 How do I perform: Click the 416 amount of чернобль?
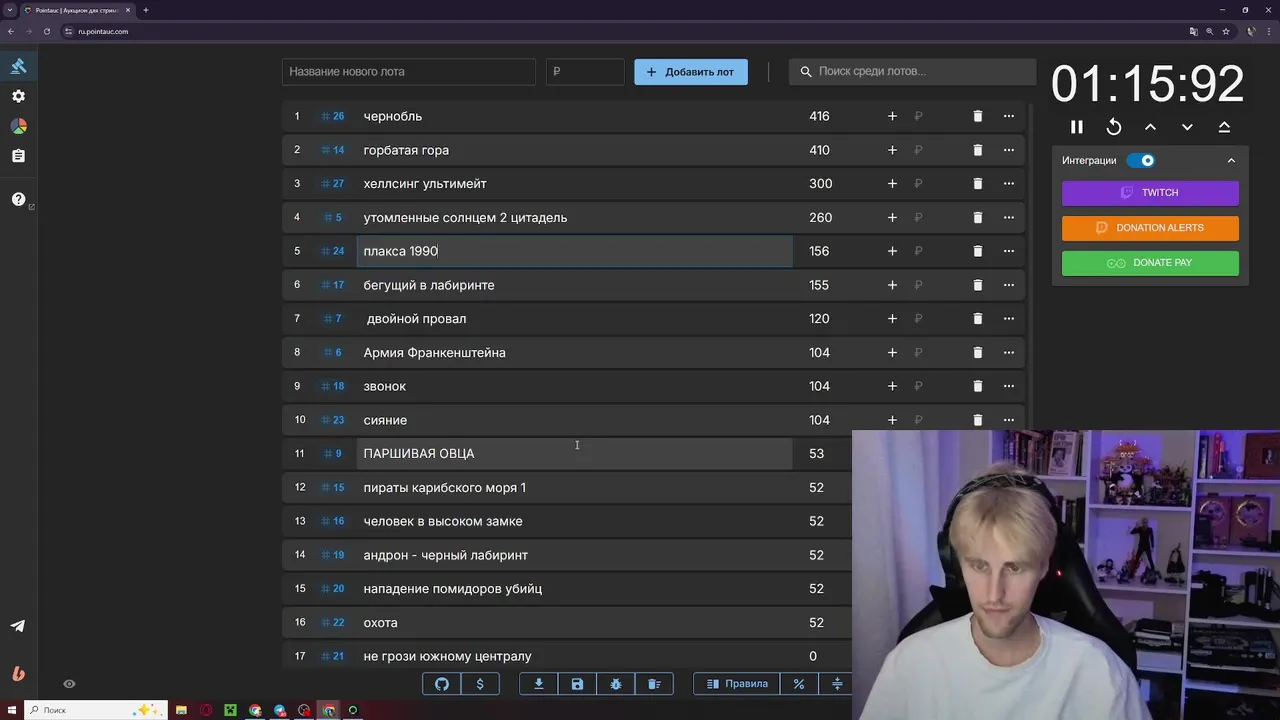click(819, 116)
